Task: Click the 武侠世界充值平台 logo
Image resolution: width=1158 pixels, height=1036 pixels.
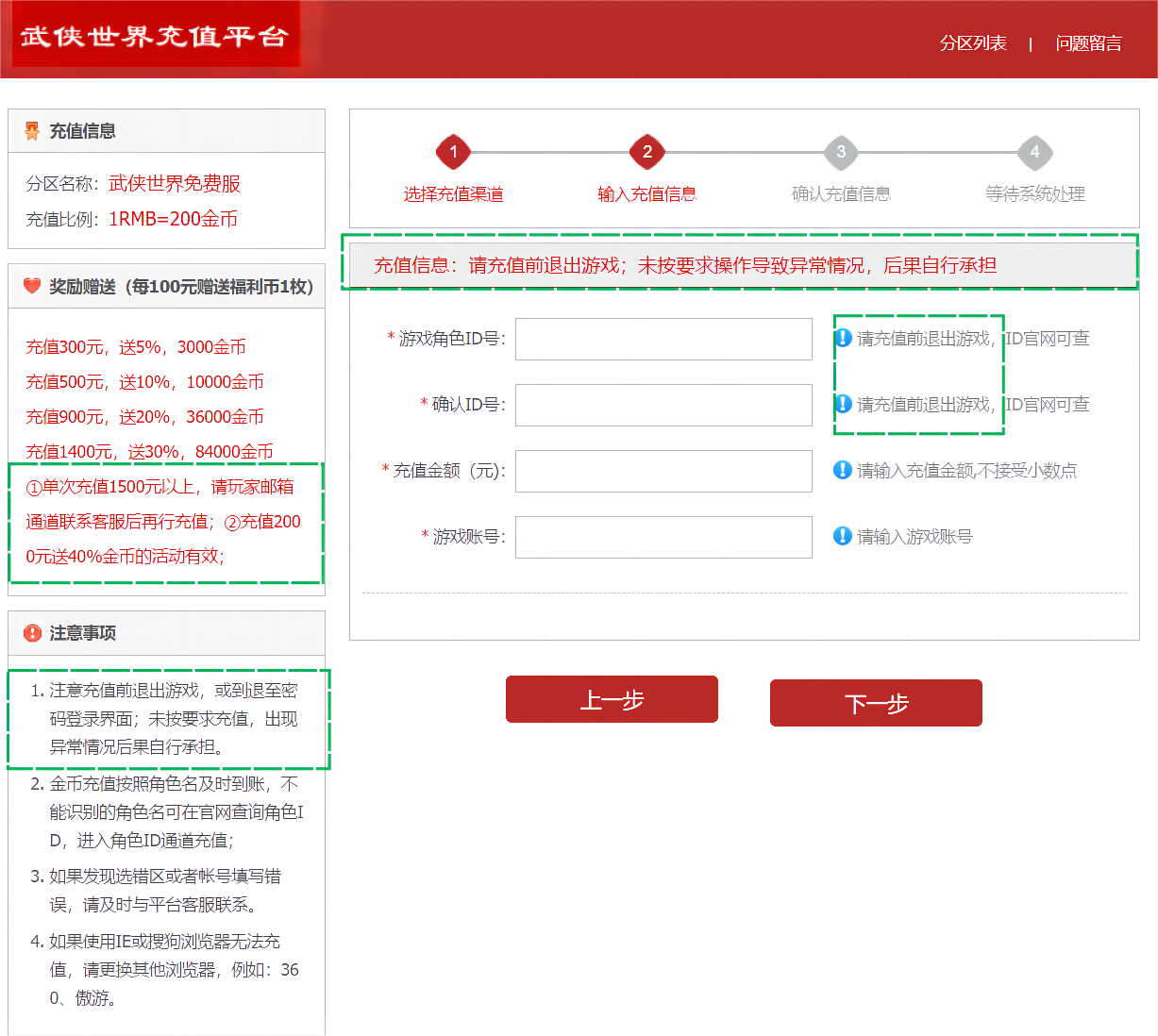Action: (x=155, y=36)
